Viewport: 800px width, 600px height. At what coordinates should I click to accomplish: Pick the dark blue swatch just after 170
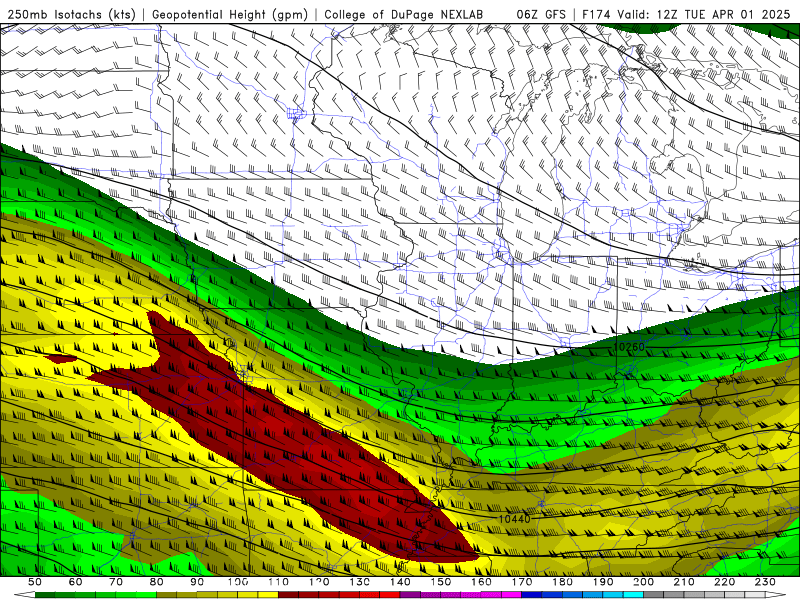(532, 595)
